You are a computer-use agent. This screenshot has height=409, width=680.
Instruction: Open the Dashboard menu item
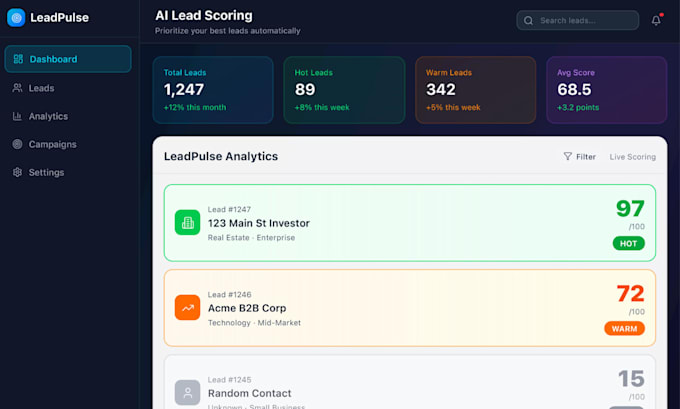[68, 59]
